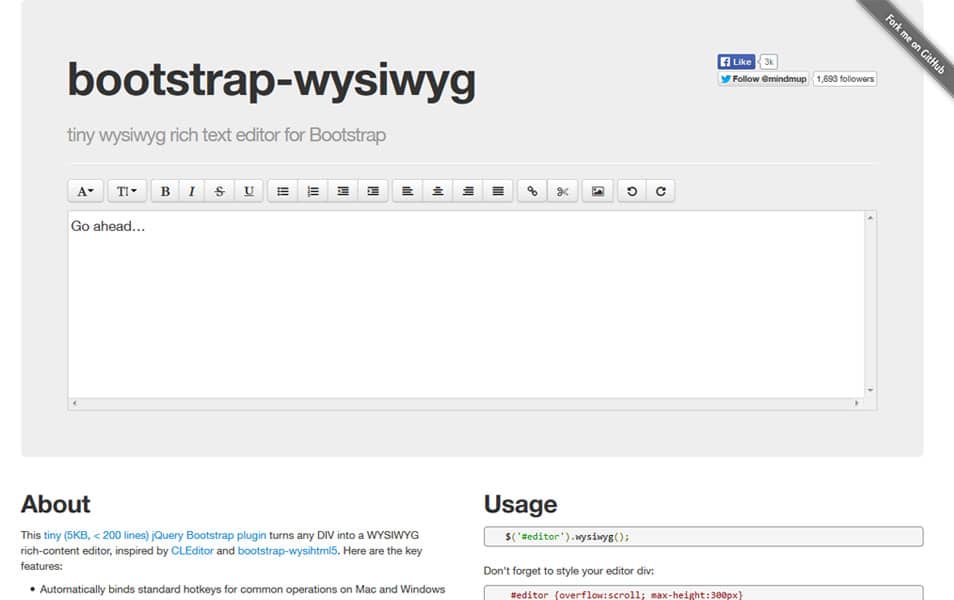Viewport: 954px width, 600px height.
Task: Insert a hyperlink using the link icon
Action: click(531, 190)
